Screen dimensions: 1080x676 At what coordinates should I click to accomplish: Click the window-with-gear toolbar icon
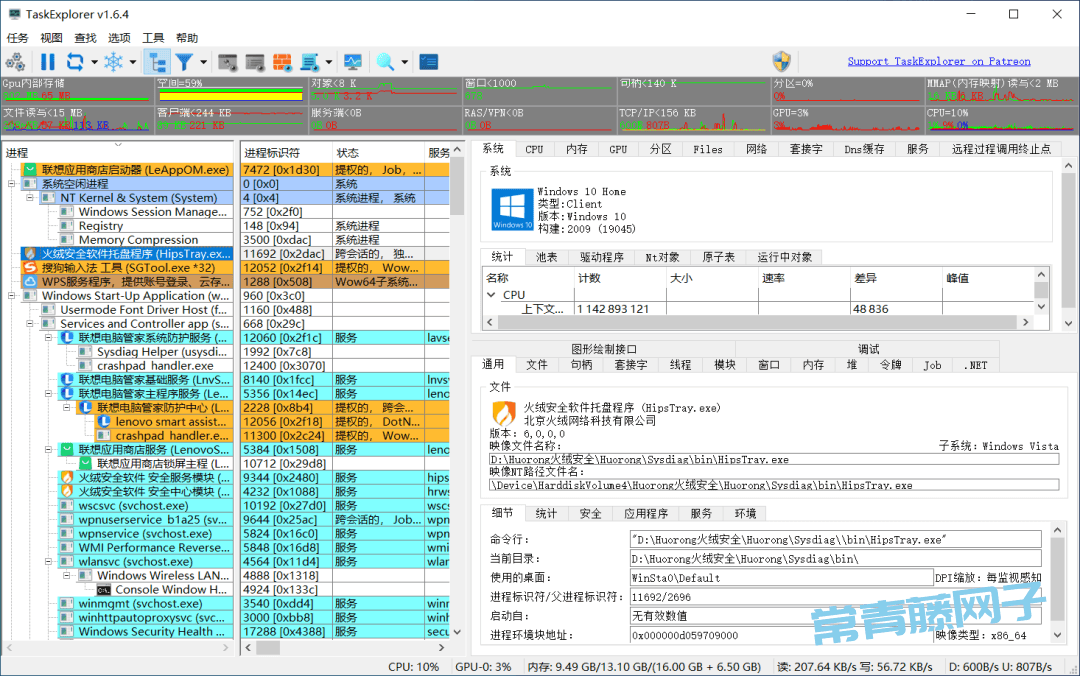coord(227,62)
